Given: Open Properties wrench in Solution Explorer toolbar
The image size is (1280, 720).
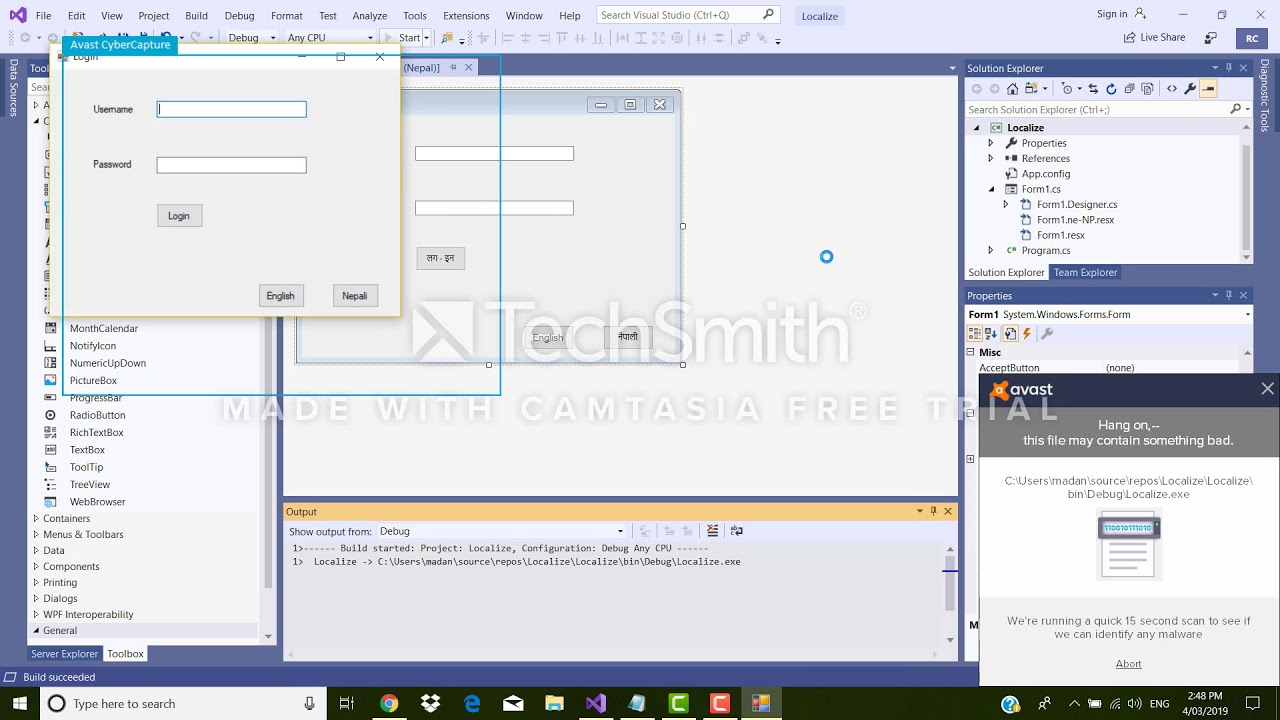Looking at the screenshot, I should [x=1190, y=89].
